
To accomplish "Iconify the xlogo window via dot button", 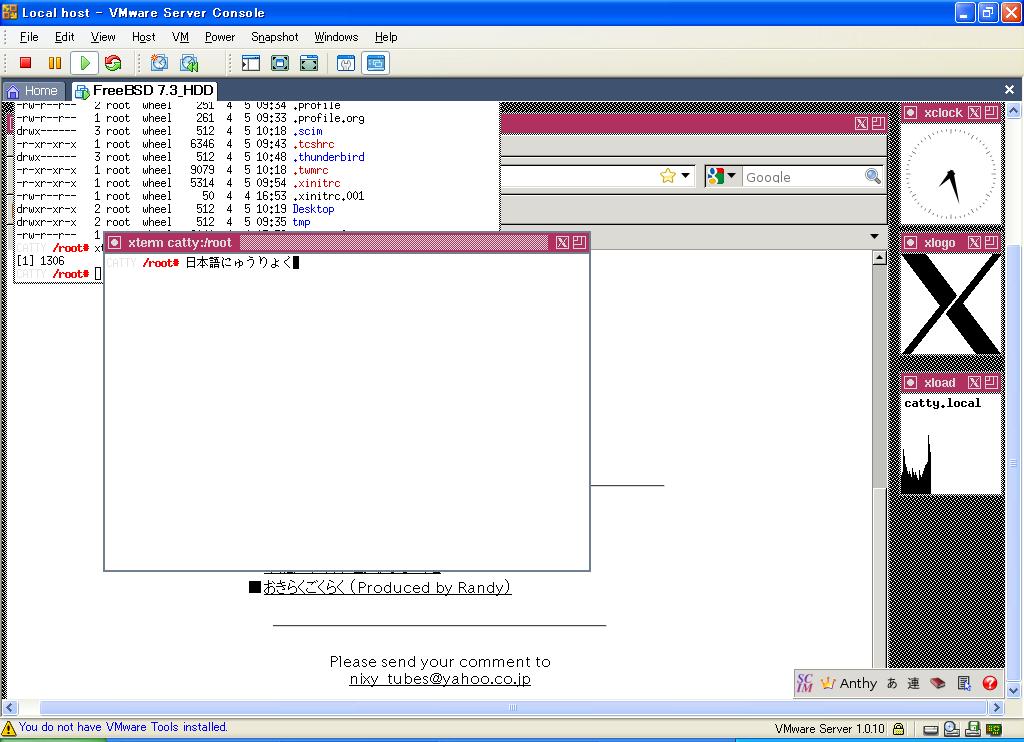I will click(x=910, y=243).
